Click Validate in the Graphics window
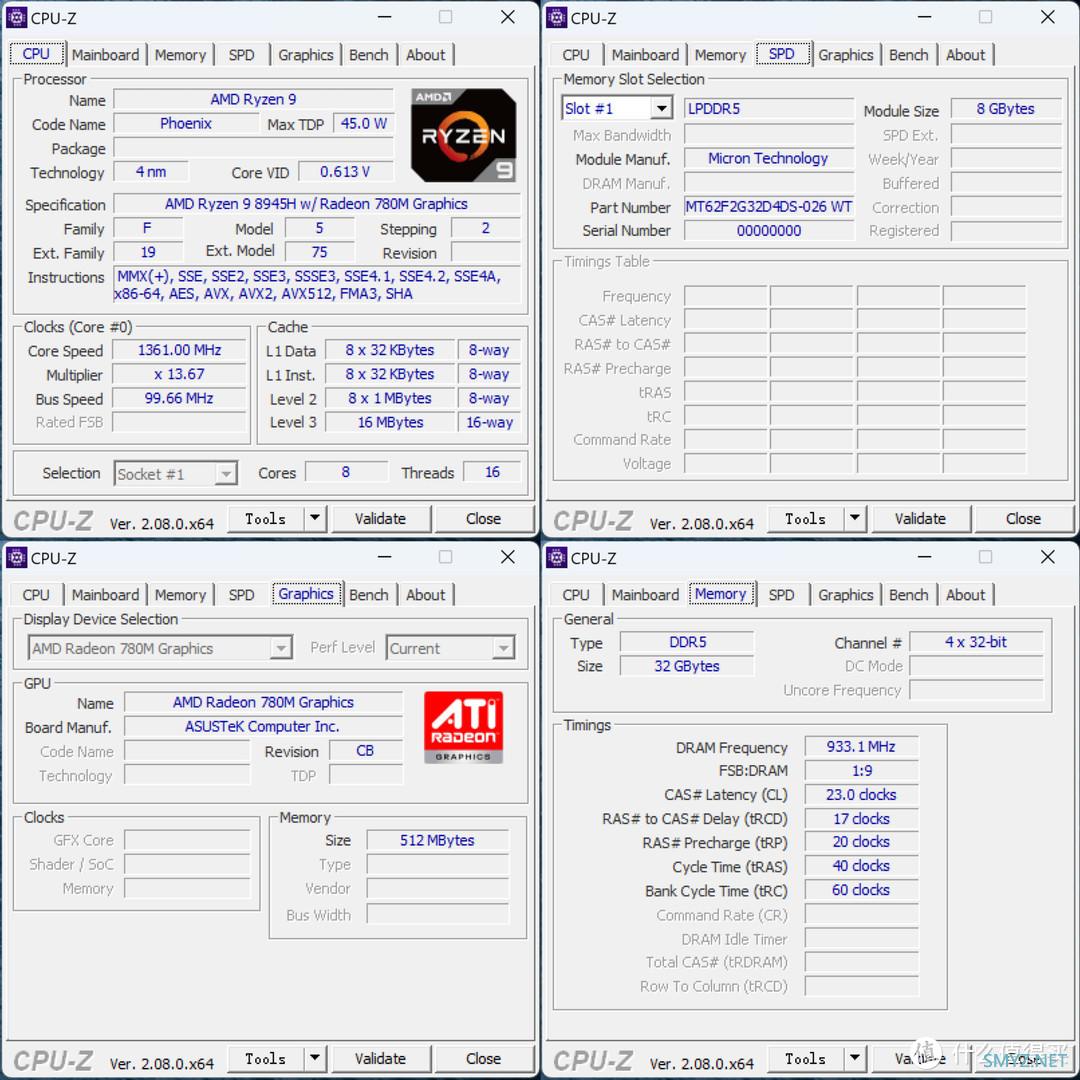 click(380, 1058)
